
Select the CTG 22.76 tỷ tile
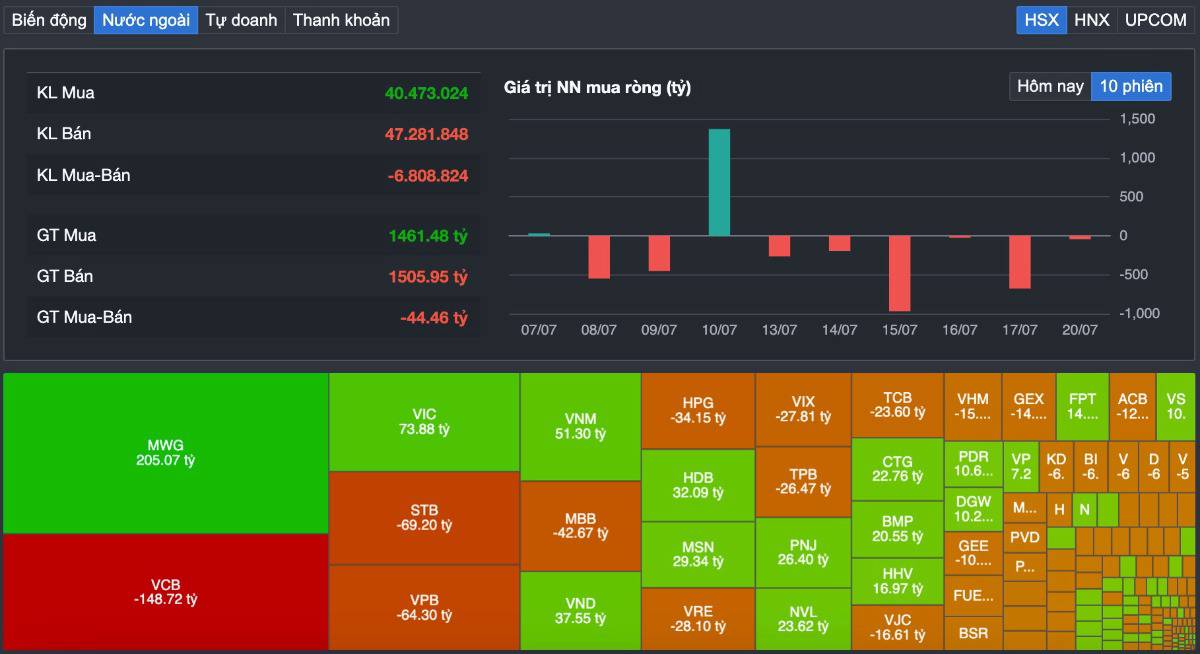point(897,469)
